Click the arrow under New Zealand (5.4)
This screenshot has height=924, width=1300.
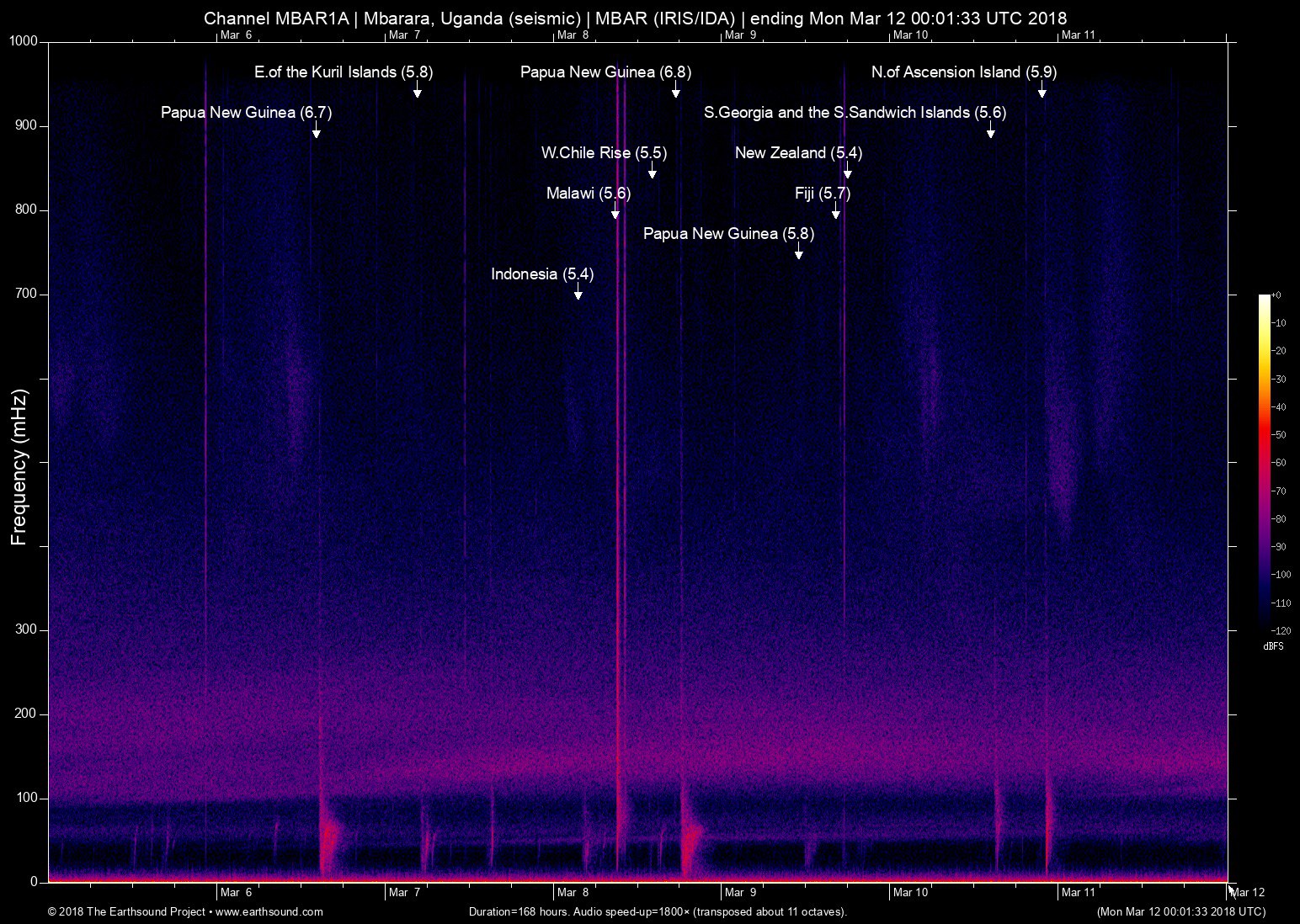point(847,171)
